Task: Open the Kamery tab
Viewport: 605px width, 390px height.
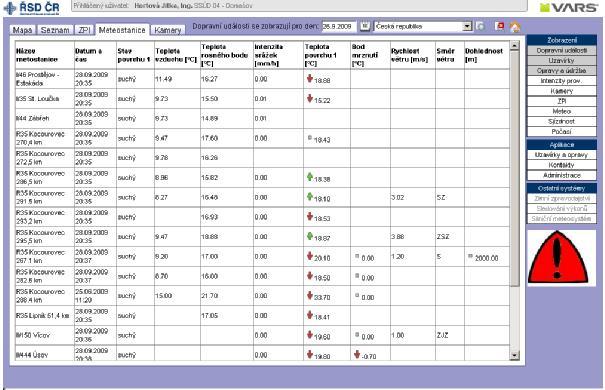Action: tap(167, 30)
